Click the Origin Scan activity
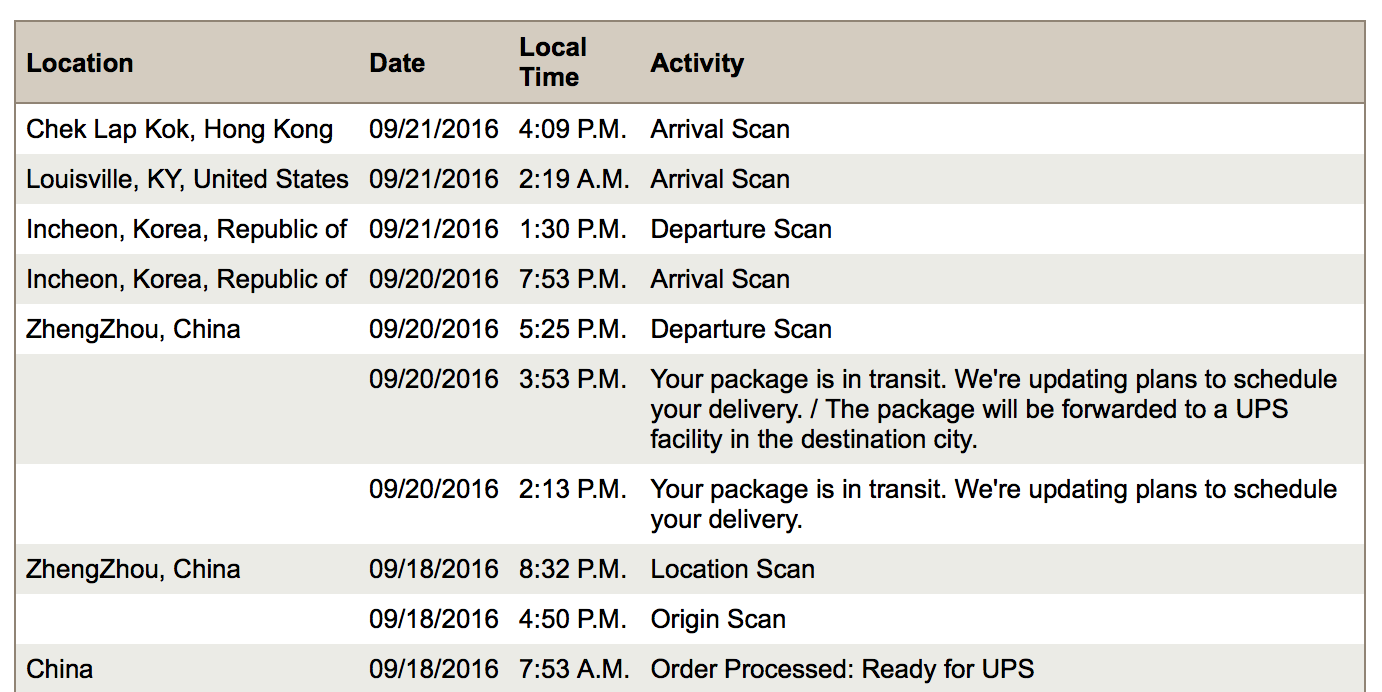This screenshot has height=692, width=1382. (718, 619)
